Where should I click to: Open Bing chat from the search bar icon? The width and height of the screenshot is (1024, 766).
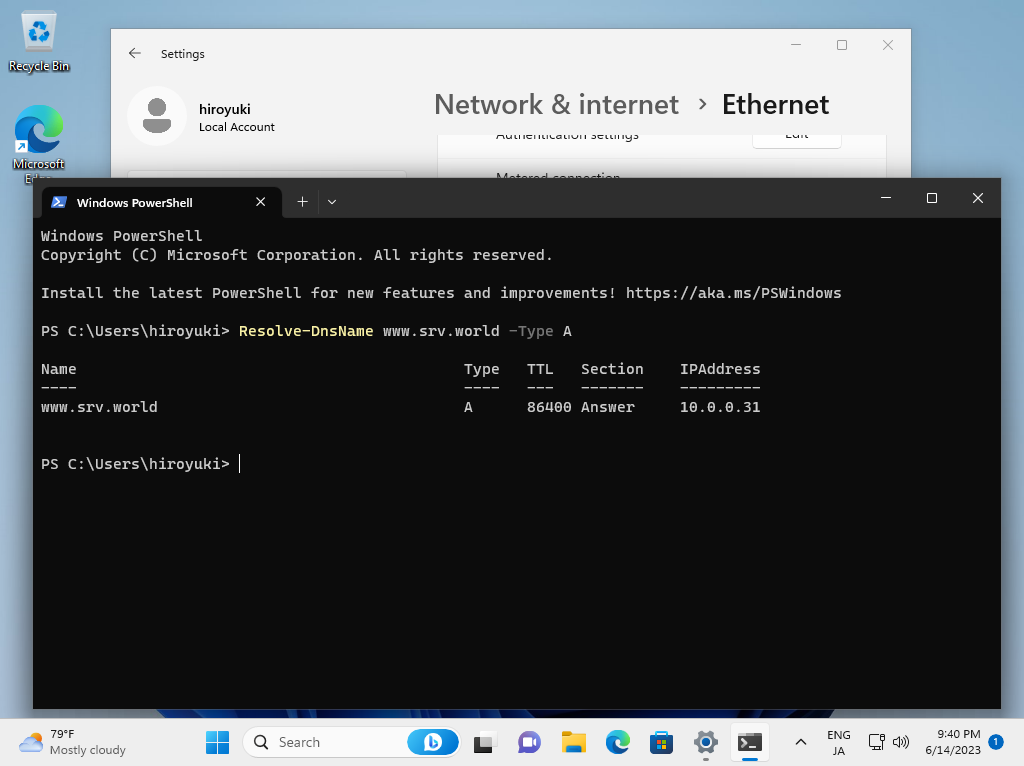click(432, 742)
